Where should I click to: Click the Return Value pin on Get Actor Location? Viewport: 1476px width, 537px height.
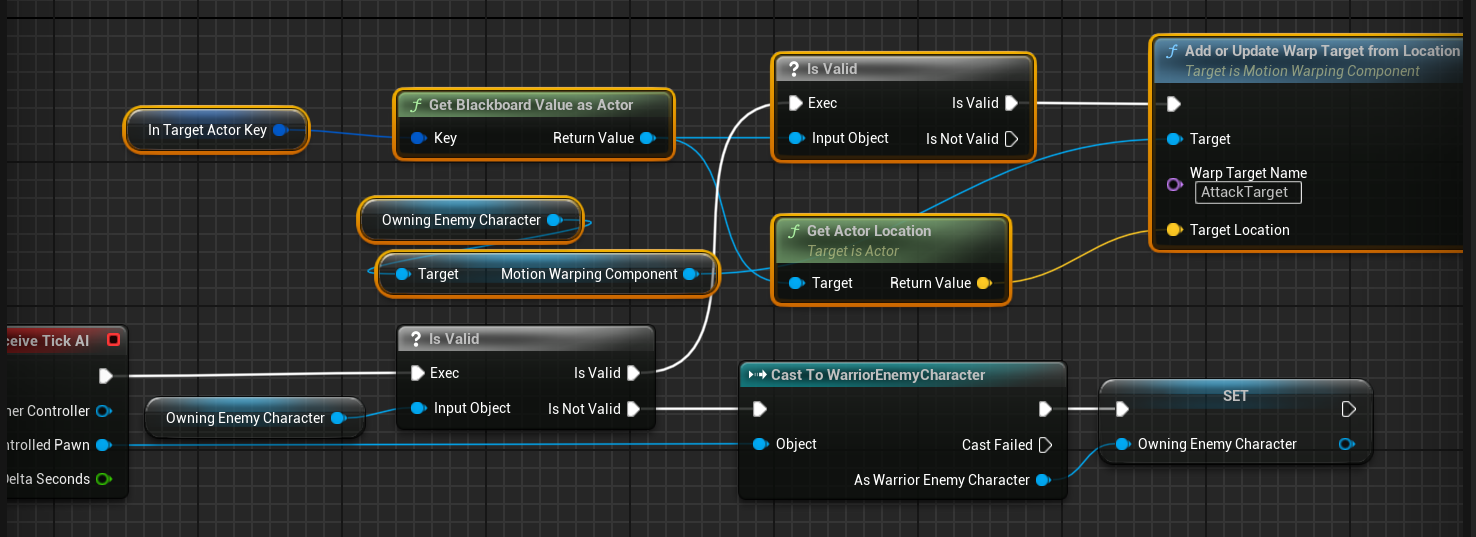click(983, 283)
